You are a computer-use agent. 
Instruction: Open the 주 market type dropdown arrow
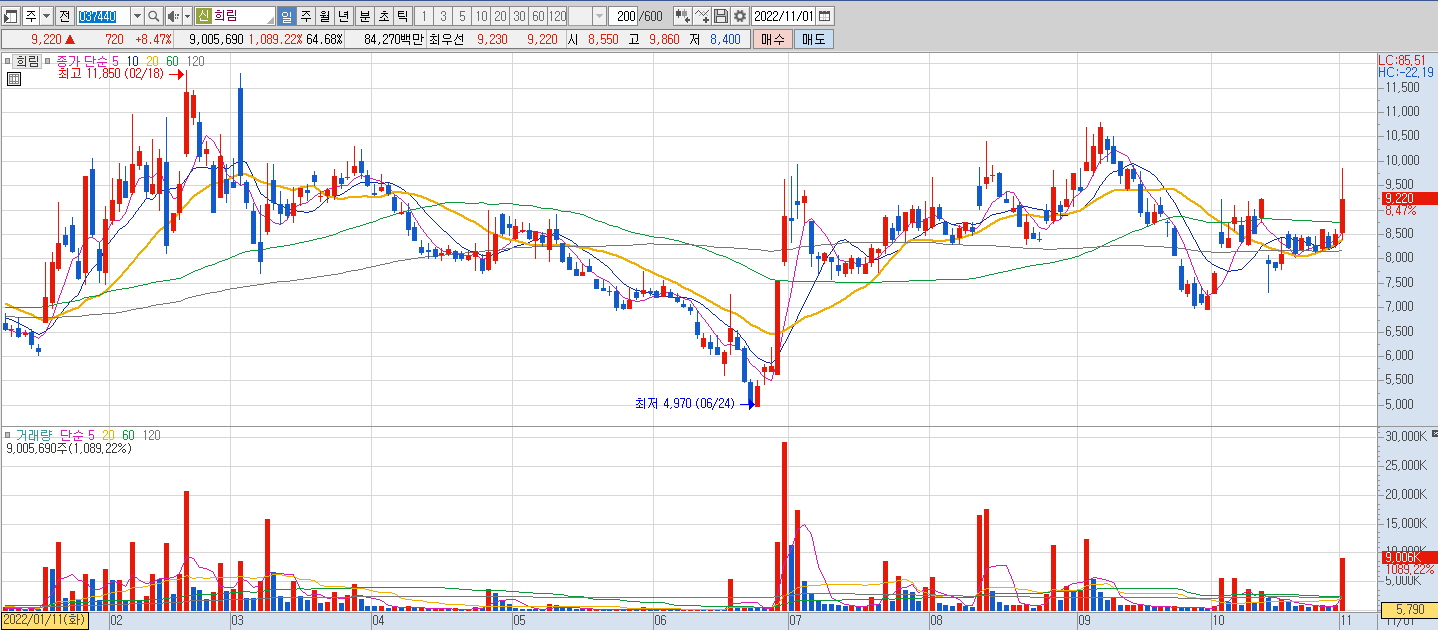tap(46, 16)
